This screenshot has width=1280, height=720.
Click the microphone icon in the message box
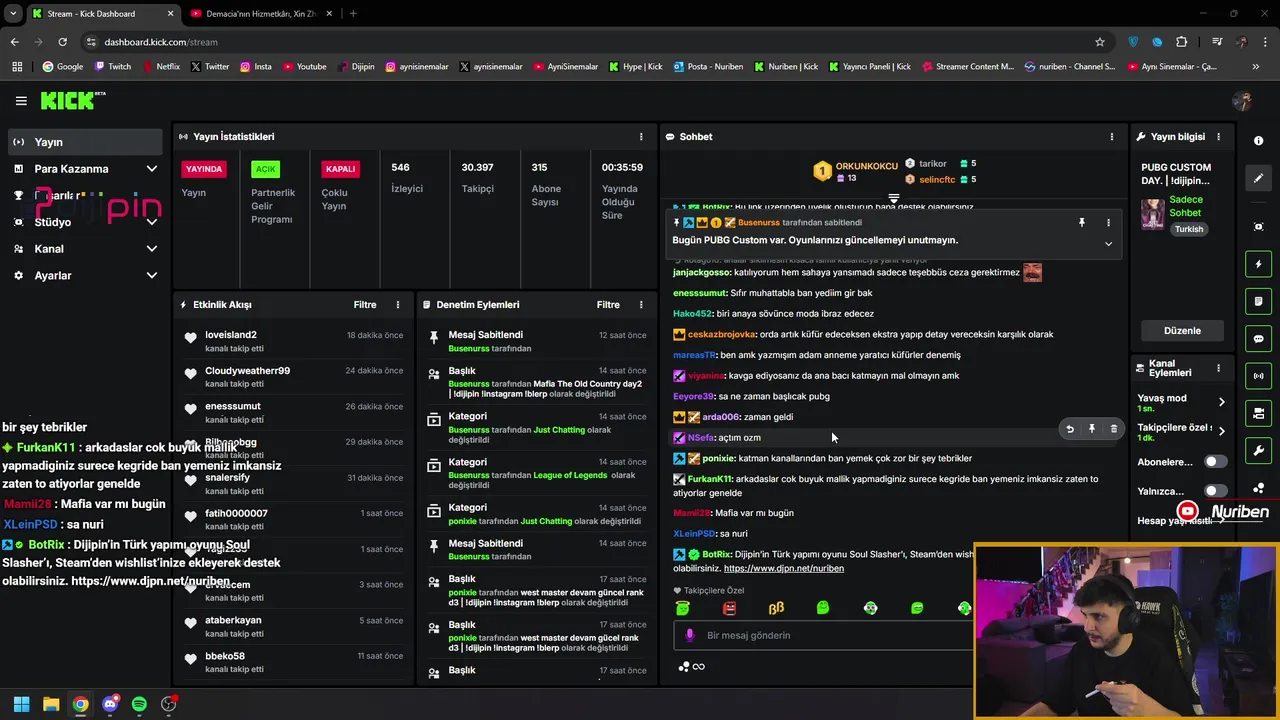[689, 636]
